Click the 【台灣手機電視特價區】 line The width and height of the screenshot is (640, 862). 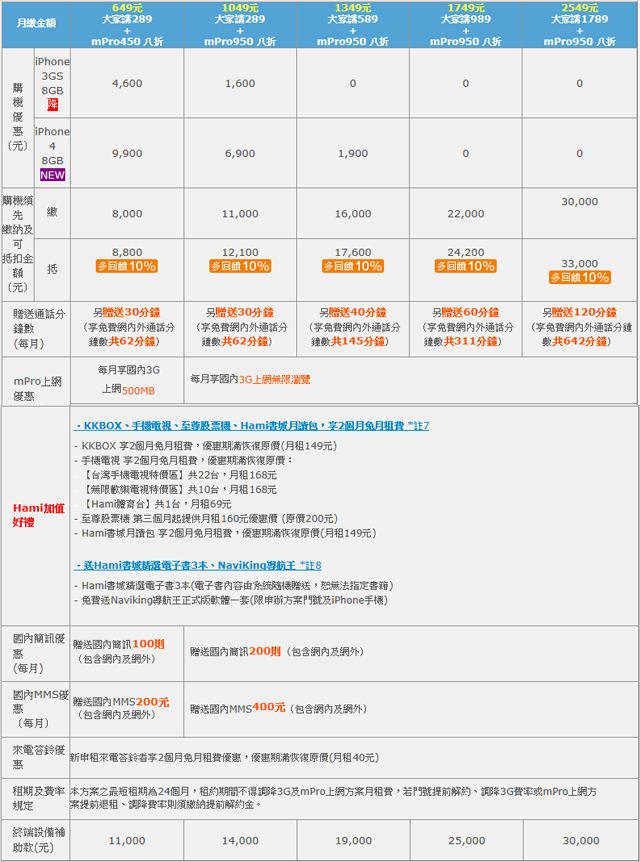point(179,475)
